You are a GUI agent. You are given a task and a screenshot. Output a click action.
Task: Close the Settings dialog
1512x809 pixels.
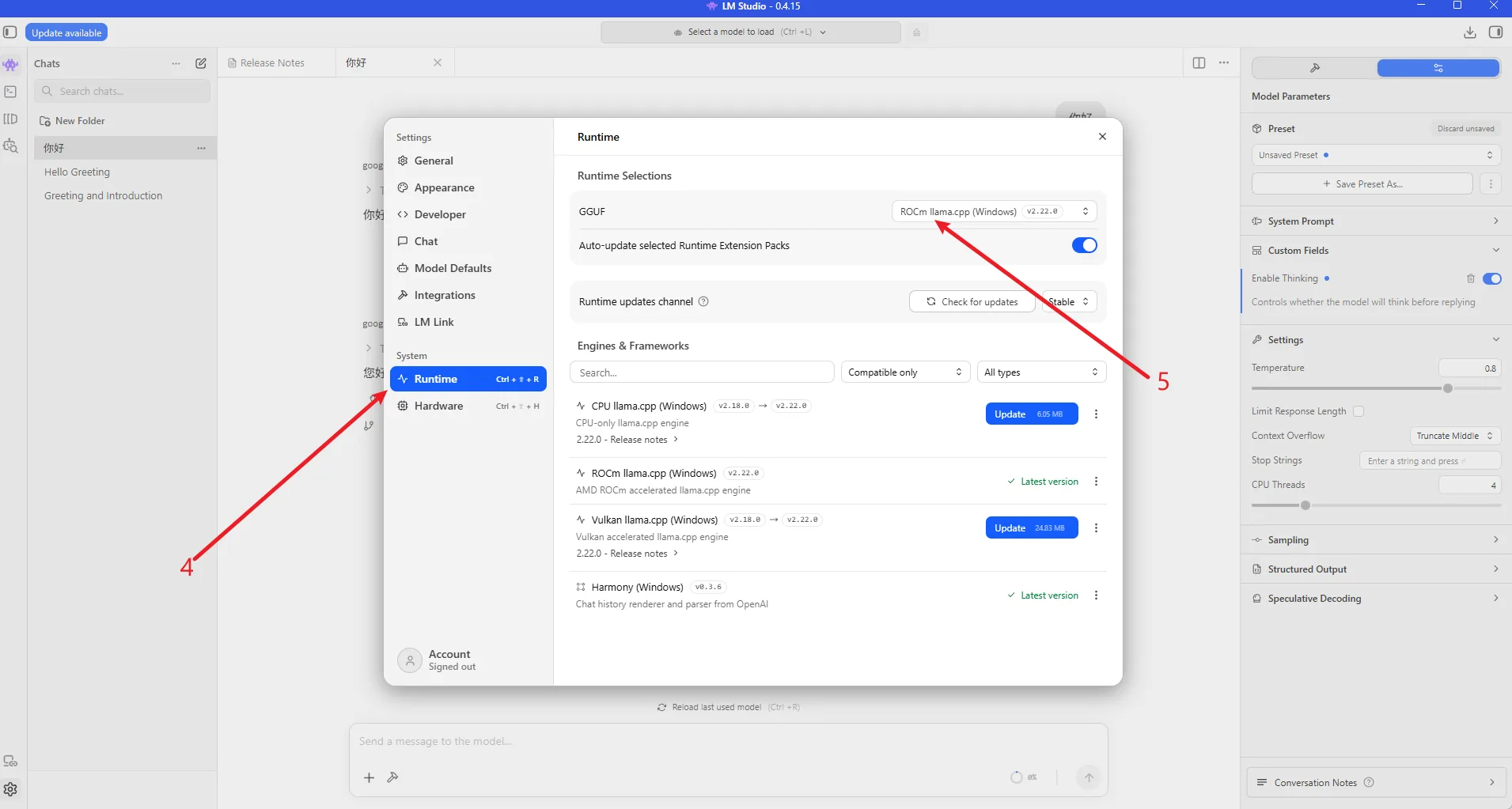point(1102,137)
